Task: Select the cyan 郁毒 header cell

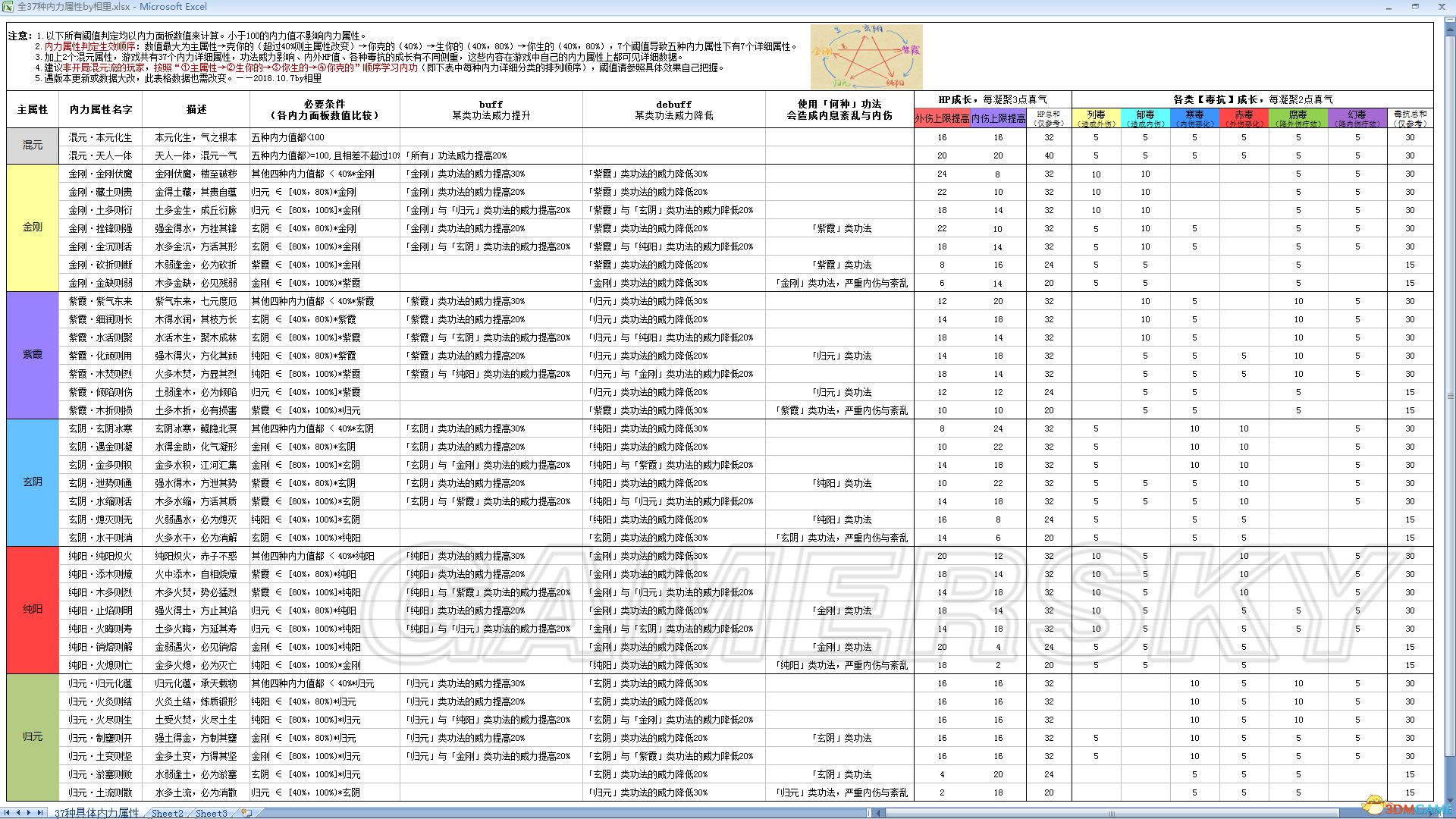Action: click(1145, 118)
